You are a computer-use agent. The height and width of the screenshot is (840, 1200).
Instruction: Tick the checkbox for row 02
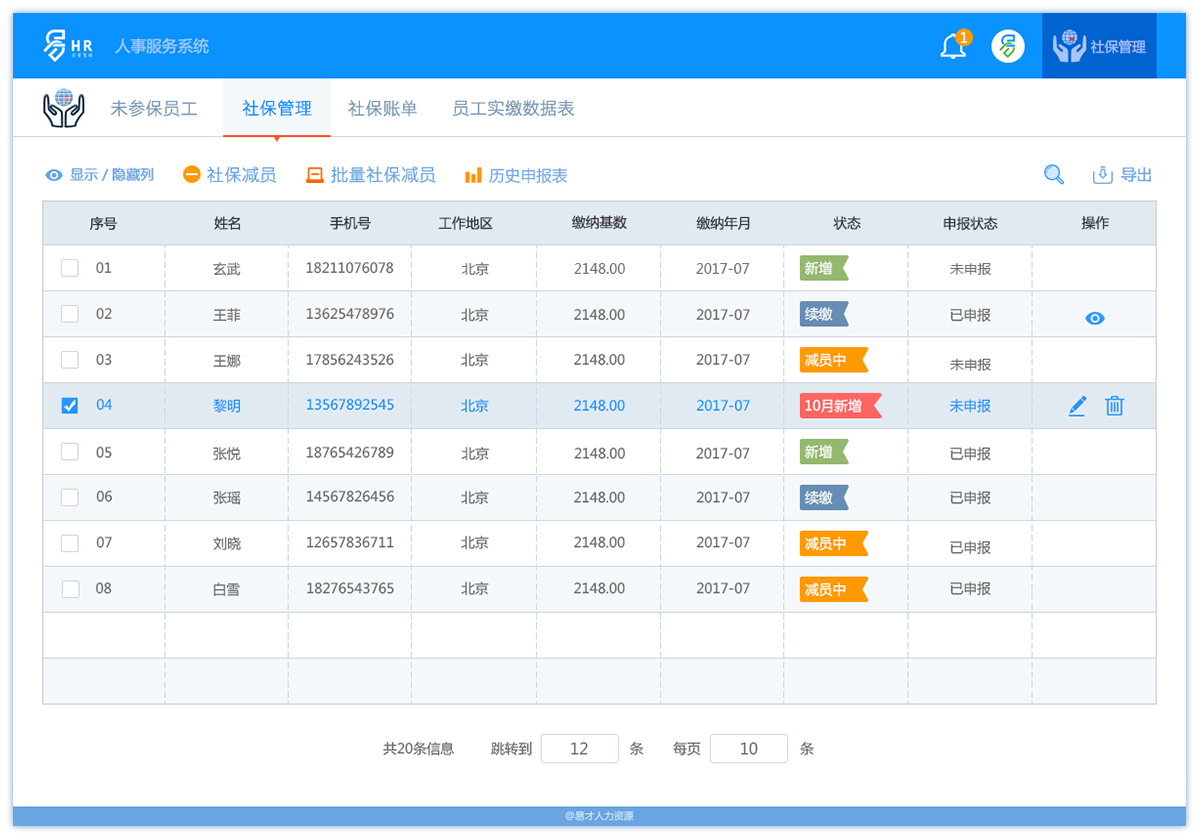[x=70, y=314]
